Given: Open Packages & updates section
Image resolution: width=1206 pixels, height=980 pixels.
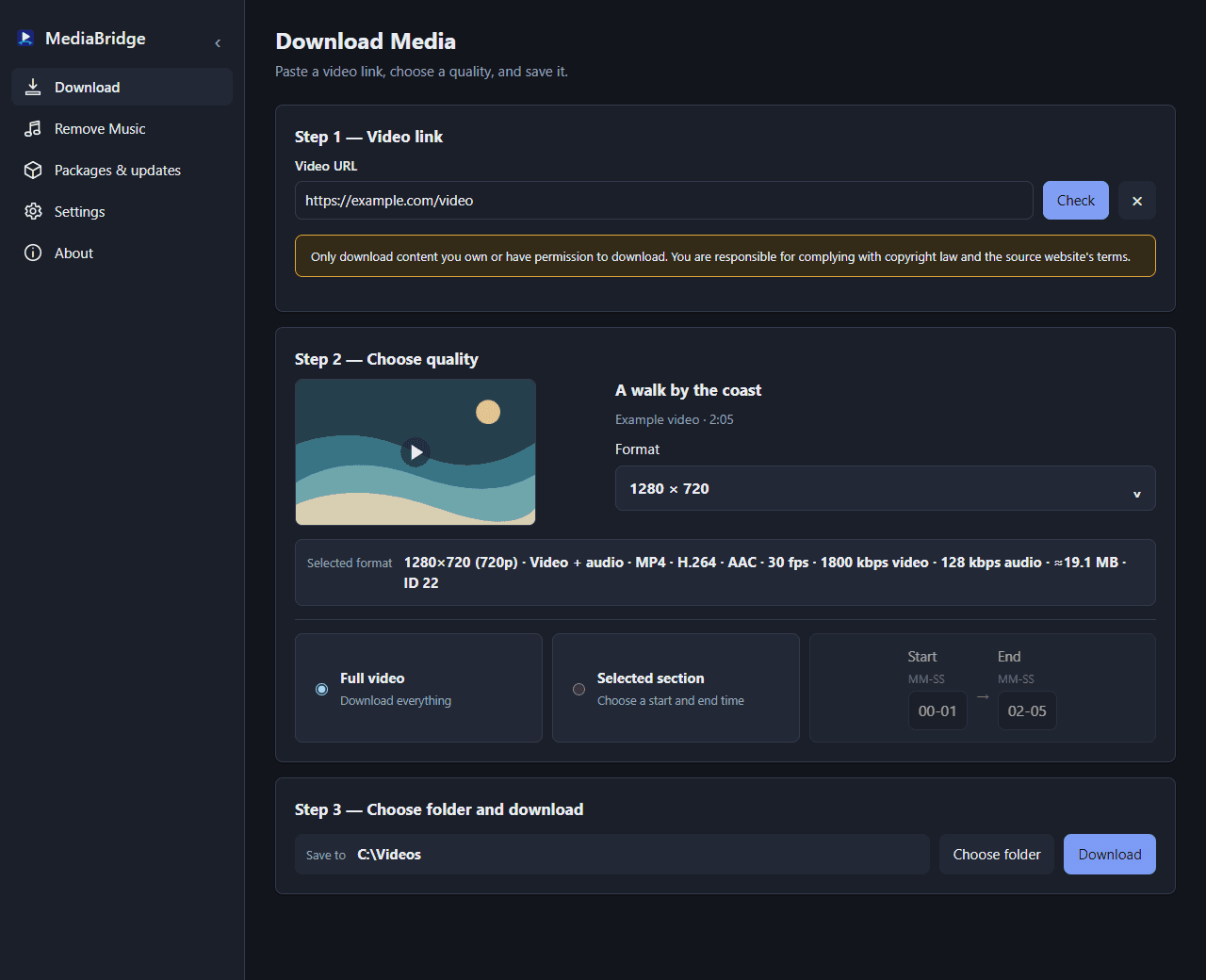Looking at the screenshot, I should click(122, 170).
